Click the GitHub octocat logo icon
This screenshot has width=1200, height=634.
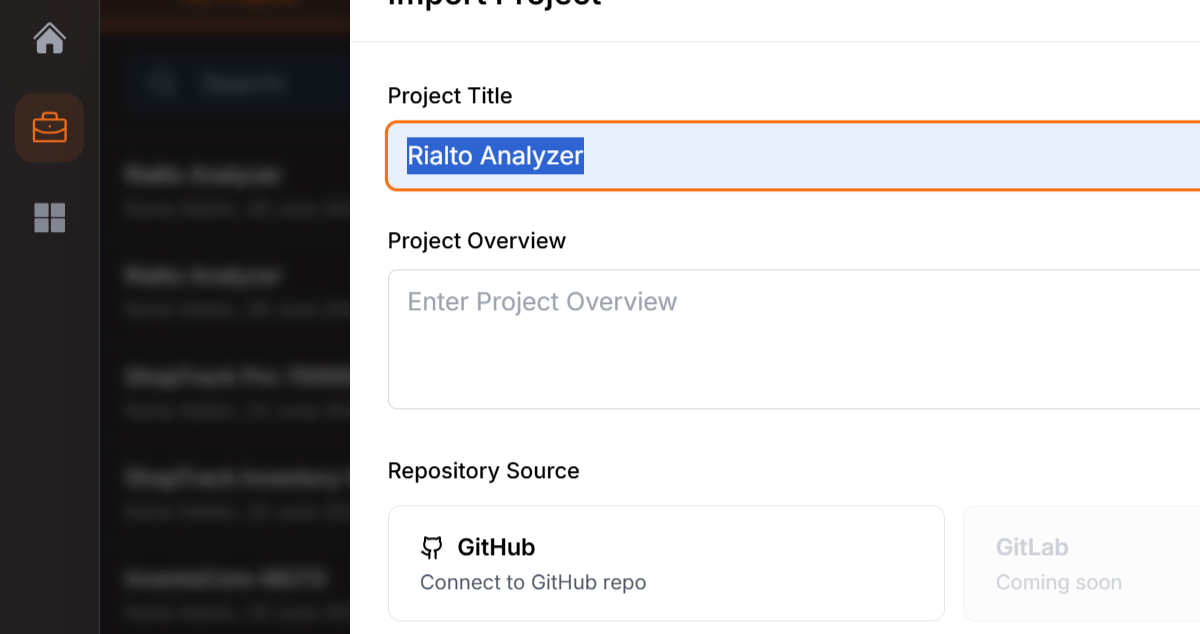(x=431, y=547)
